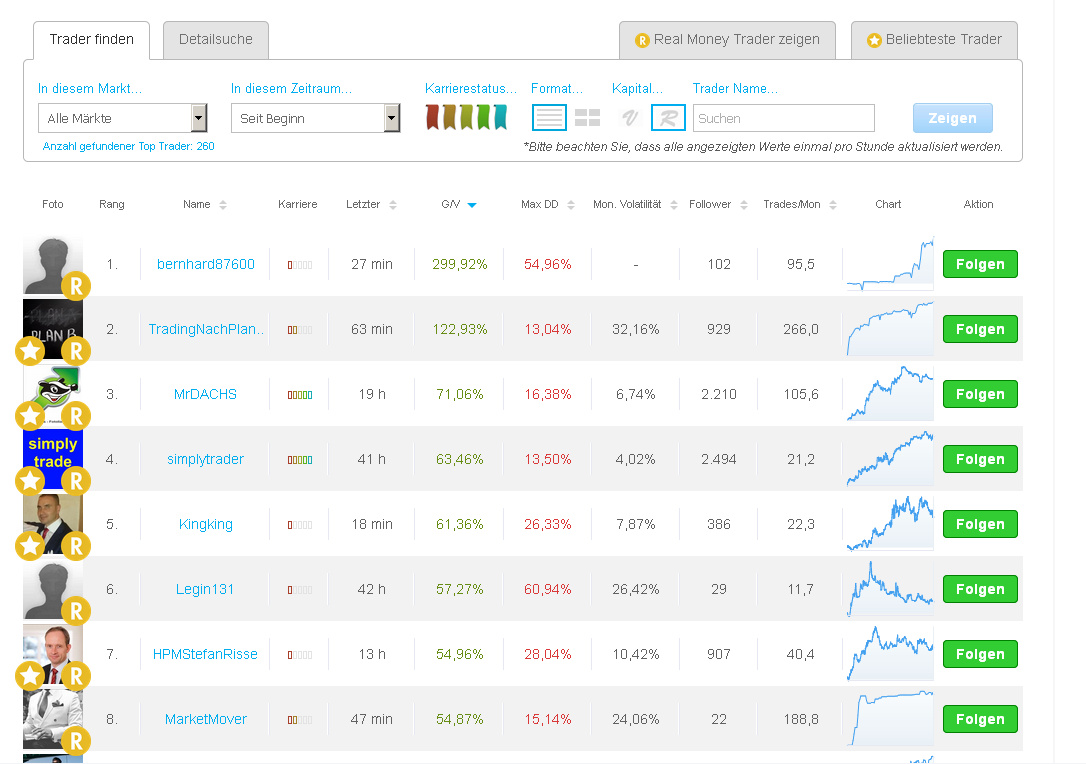
Task: Open the Kingking performance chart thumbnail
Action: point(889,524)
